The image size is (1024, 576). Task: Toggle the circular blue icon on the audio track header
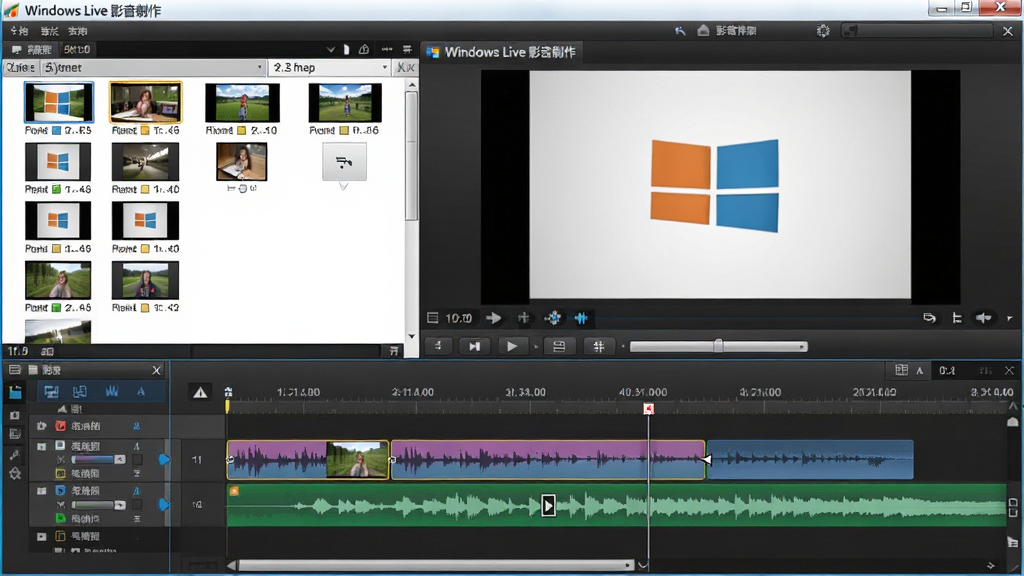60,490
